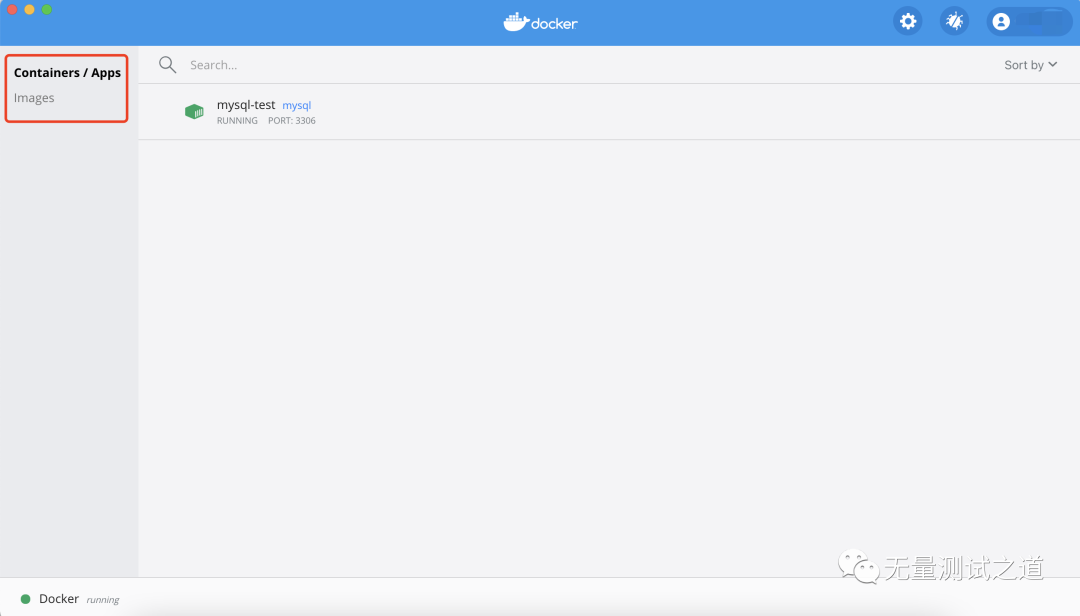Open the mysql image link
Viewport: 1080px width, 616px height.
tap(297, 105)
